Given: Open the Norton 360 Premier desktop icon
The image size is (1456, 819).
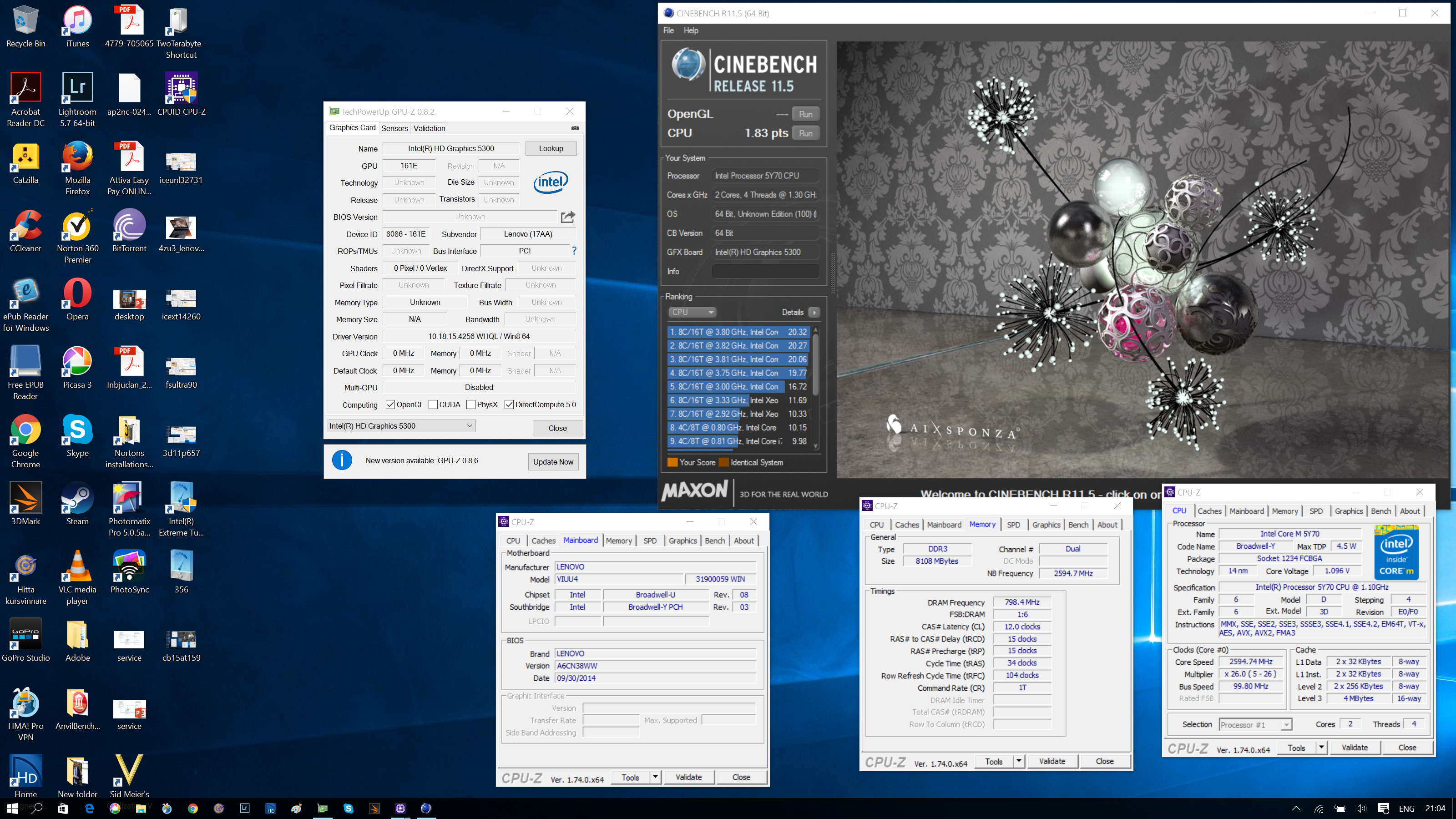Looking at the screenshot, I should click(77, 236).
